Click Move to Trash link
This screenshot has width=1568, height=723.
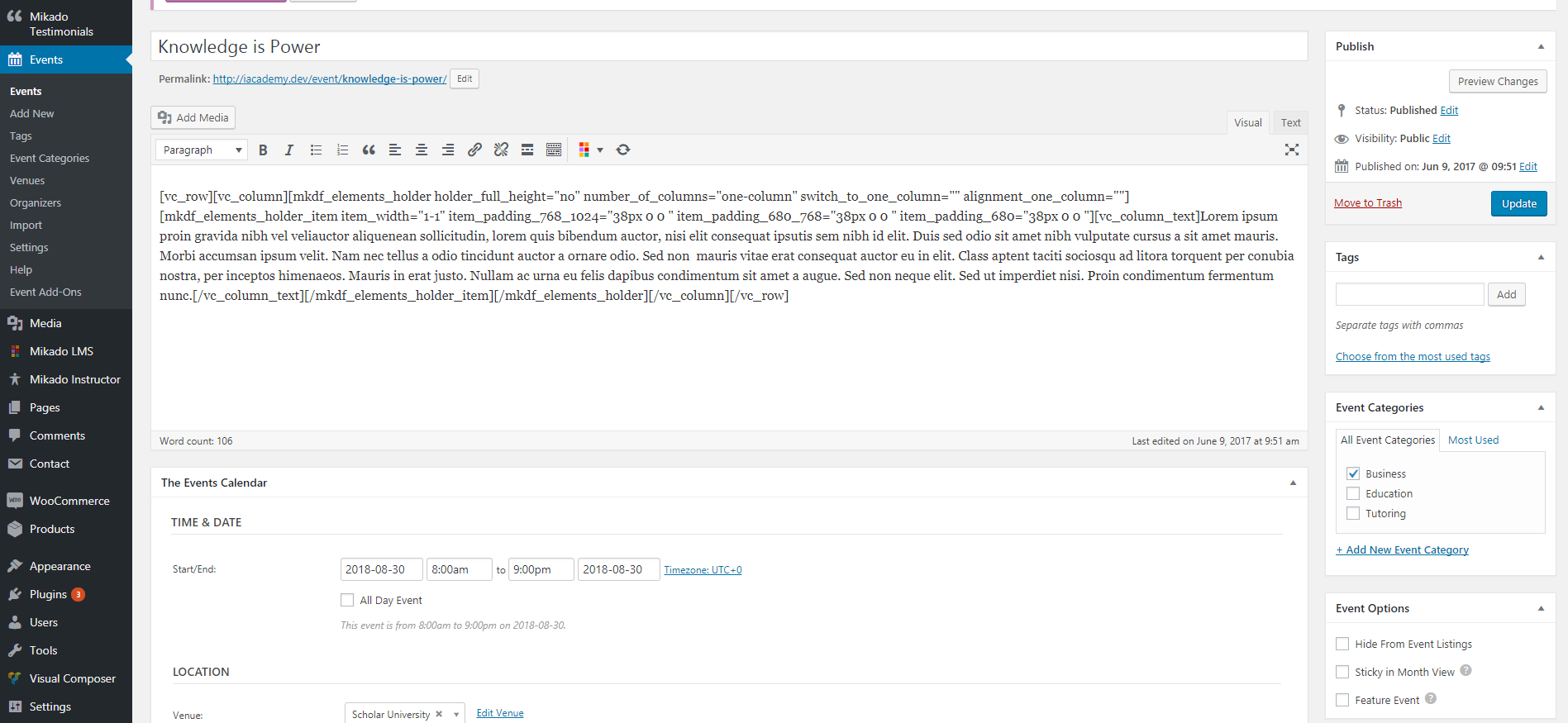(x=1368, y=202)
